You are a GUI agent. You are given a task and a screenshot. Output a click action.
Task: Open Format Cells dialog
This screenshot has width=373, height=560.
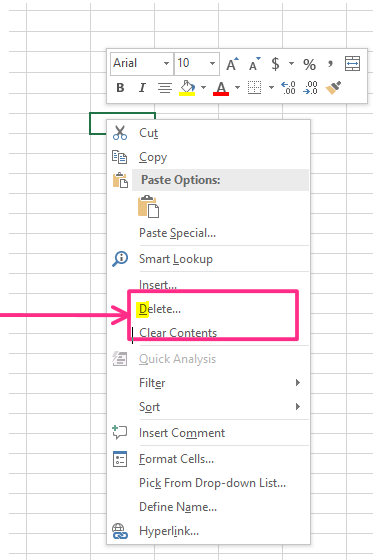coord(208,459)
